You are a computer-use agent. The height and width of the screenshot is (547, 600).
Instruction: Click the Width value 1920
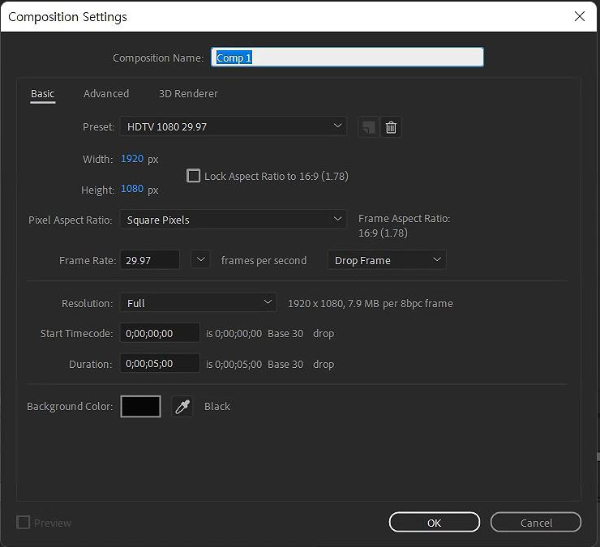click(132, 158)
